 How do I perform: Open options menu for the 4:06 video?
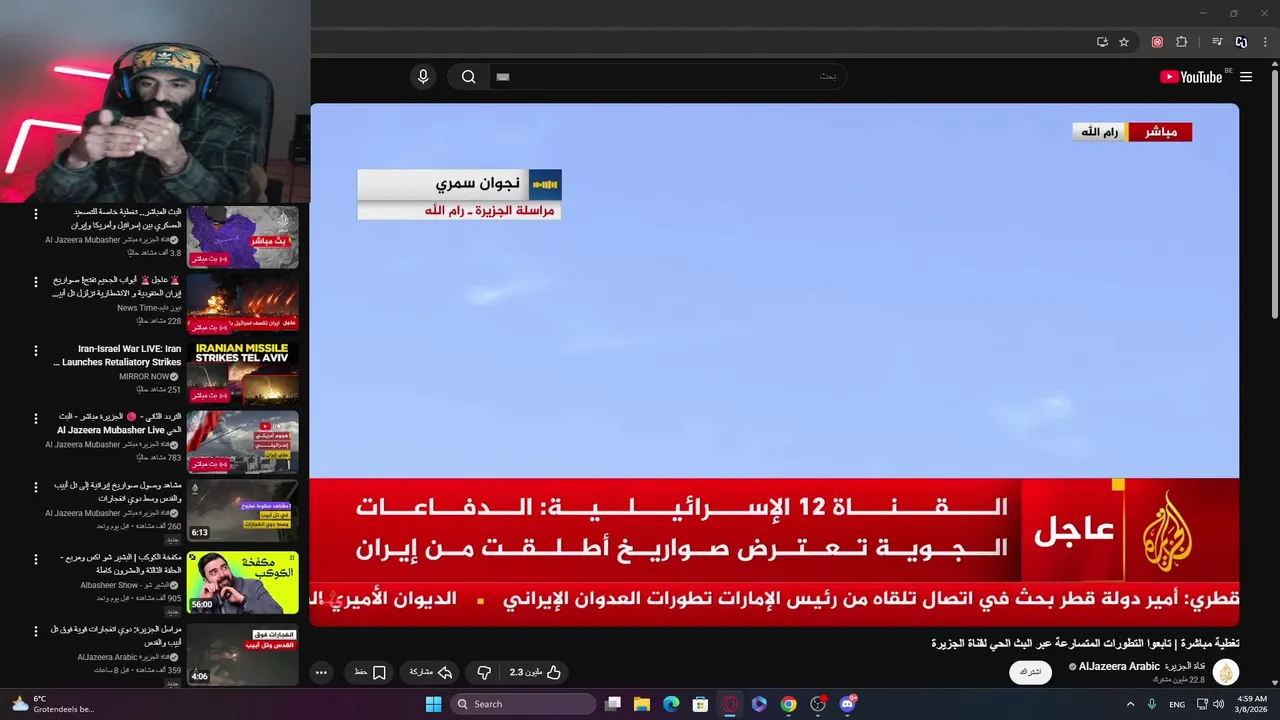tap(36, 631)
